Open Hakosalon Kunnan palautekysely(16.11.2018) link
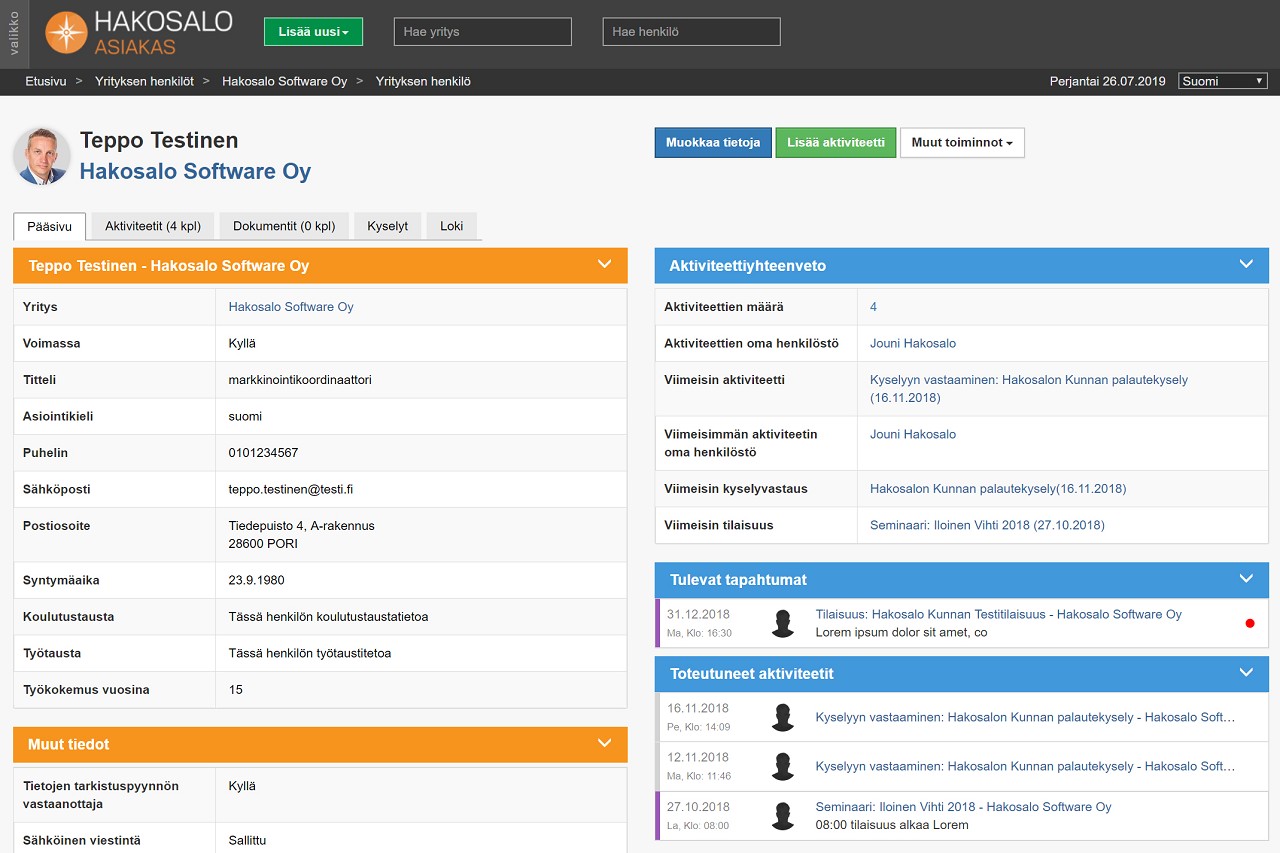 click(x=998, y=489)
